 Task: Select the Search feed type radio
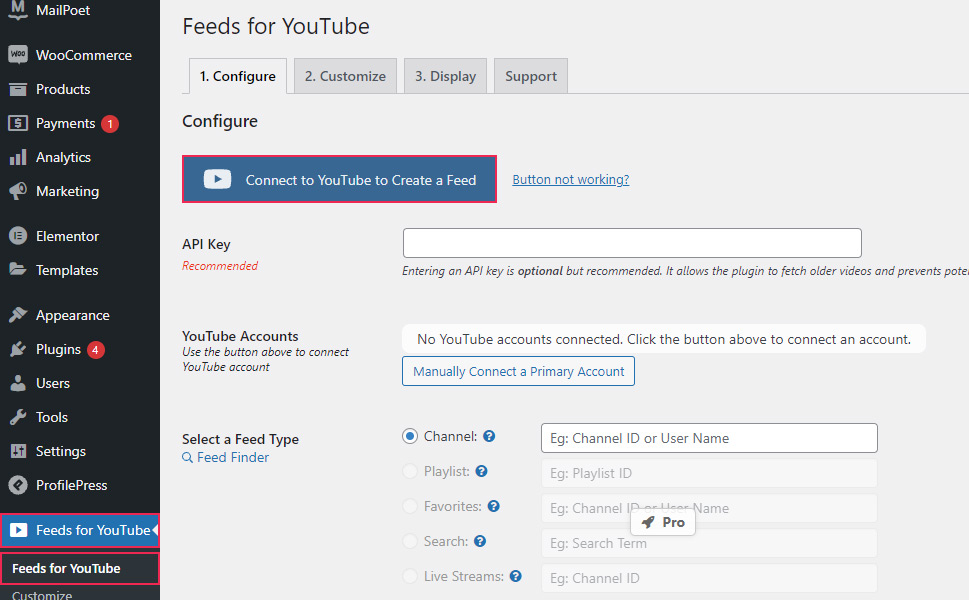[x=410, y=541]
